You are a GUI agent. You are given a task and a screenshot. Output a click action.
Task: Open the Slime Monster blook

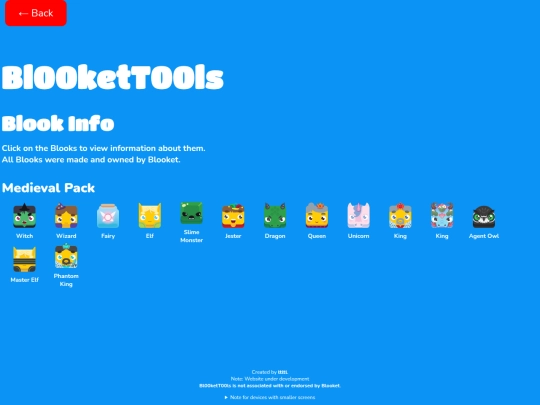coord(191,213)
